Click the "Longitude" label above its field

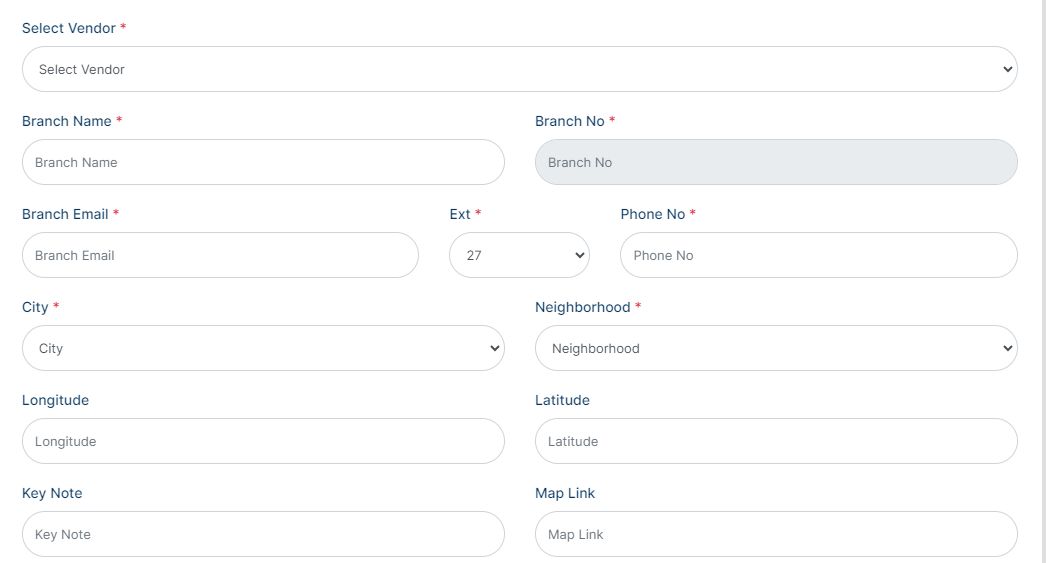(x=55, y=400)
